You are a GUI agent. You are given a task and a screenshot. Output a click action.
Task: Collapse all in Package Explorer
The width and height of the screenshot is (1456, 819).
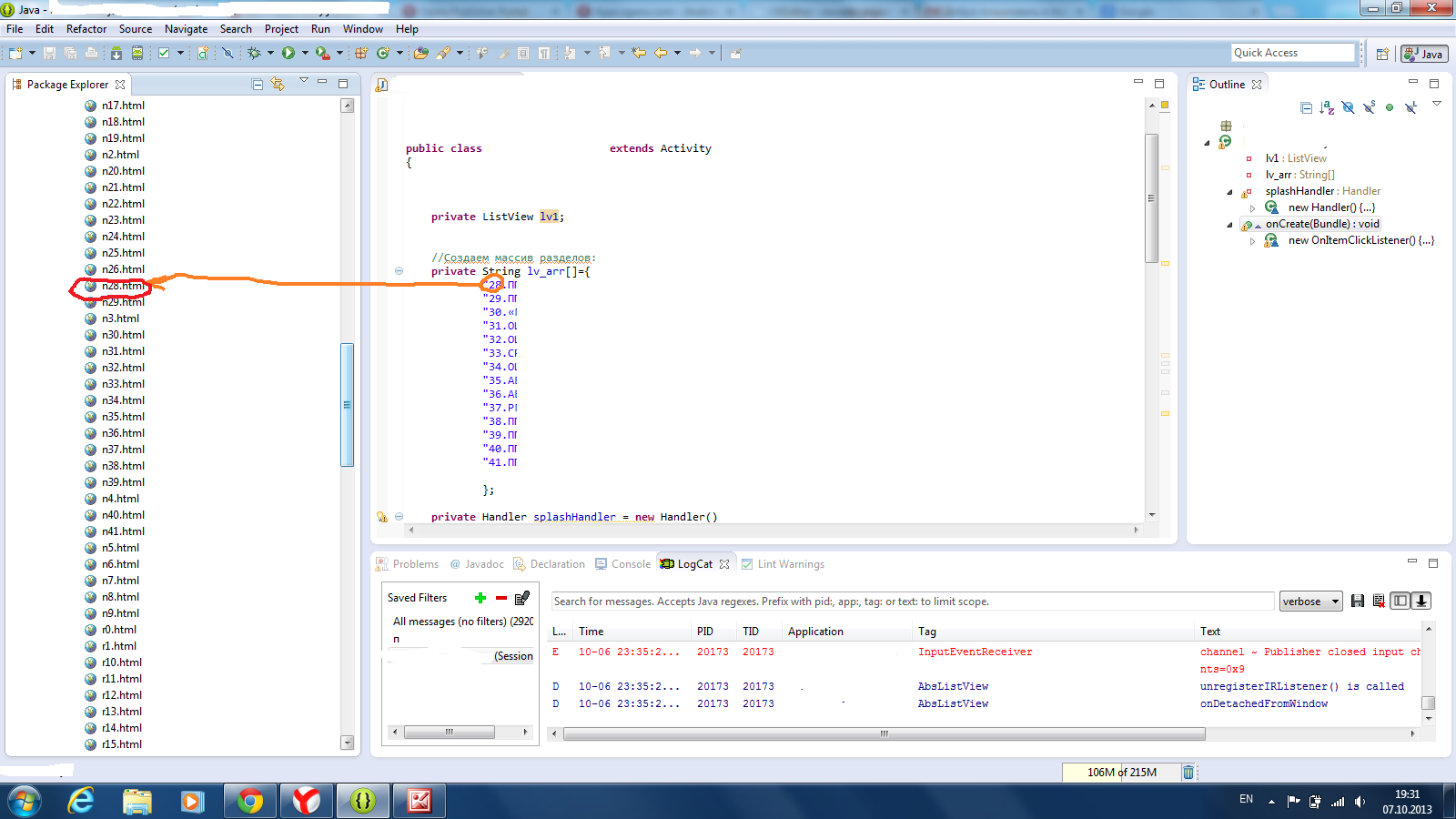[258, 85]
